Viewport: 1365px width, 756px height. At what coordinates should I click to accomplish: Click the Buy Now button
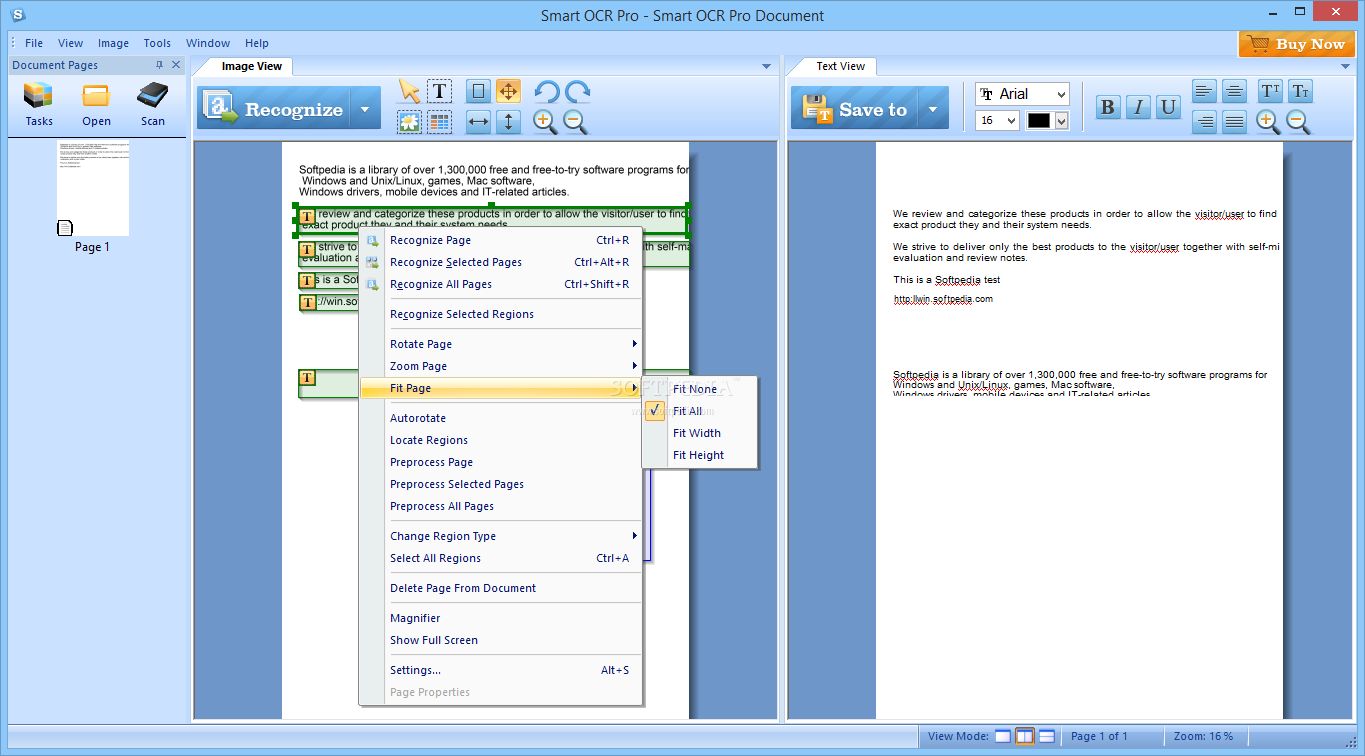1297,44
